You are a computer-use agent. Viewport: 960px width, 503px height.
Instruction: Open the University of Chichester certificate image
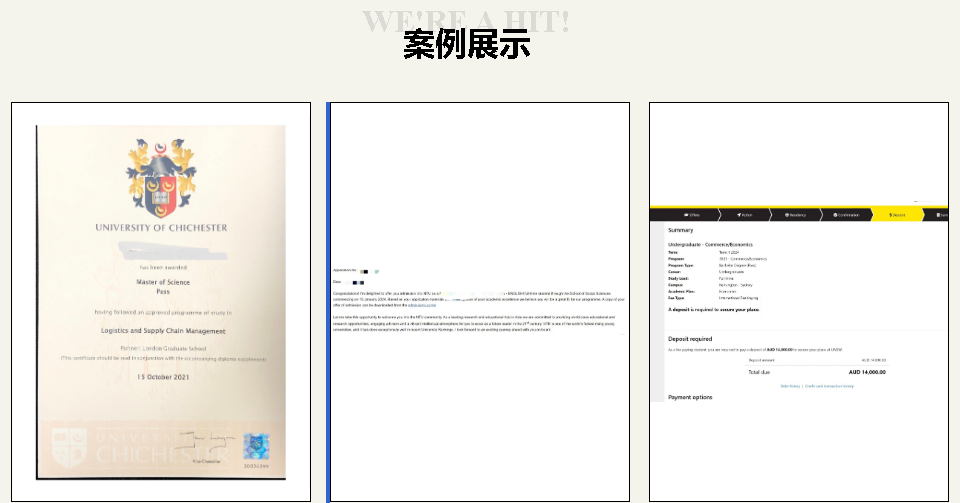[x=161, y=302]
